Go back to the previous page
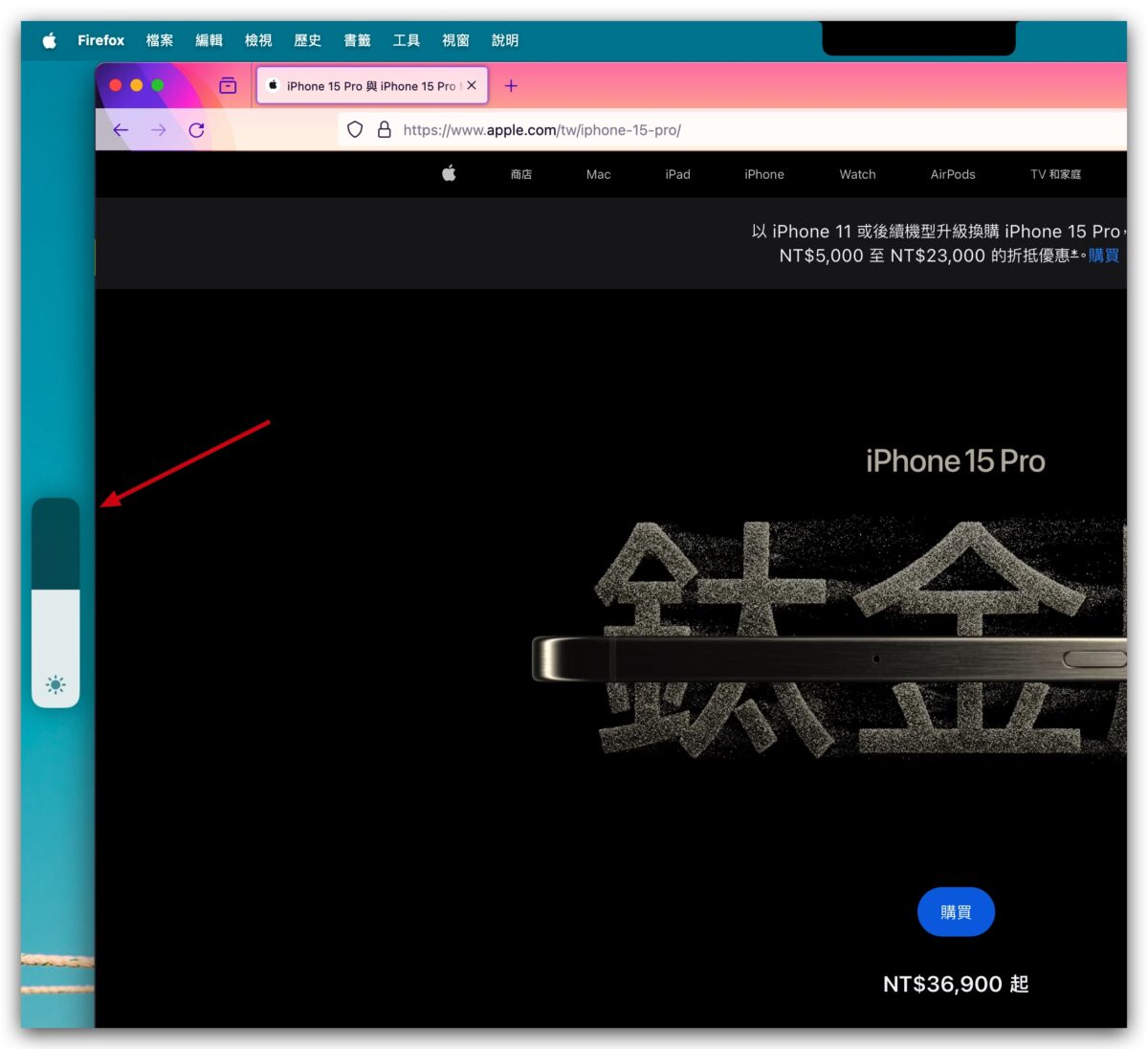The image size is (1148, 1049). point(121,130)
